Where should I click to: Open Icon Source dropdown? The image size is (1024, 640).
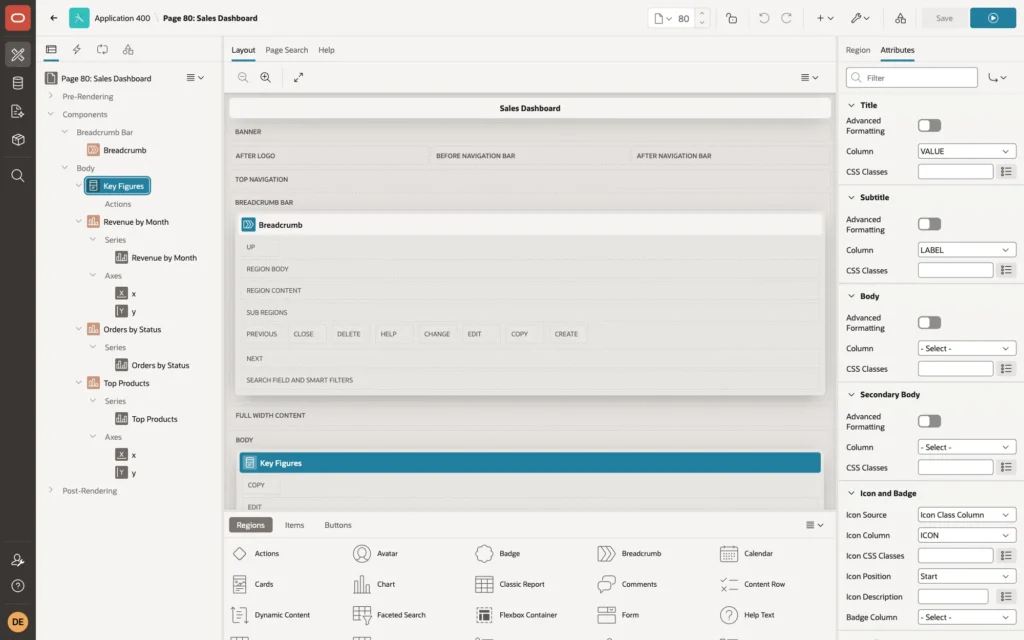tap(967, 515)
